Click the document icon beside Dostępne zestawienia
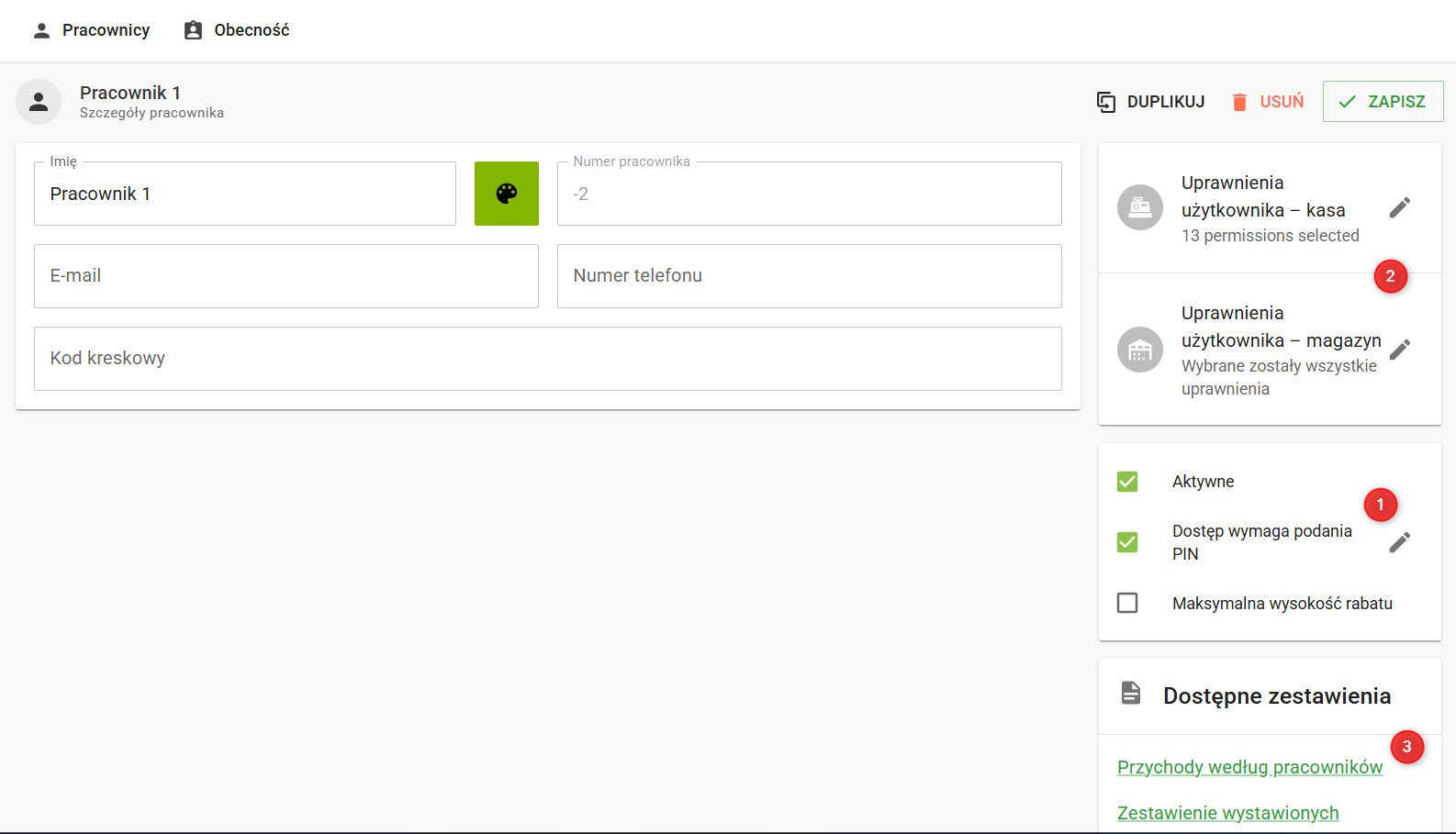Screen dimensions: 1456x834 [x=1131, y=694]
